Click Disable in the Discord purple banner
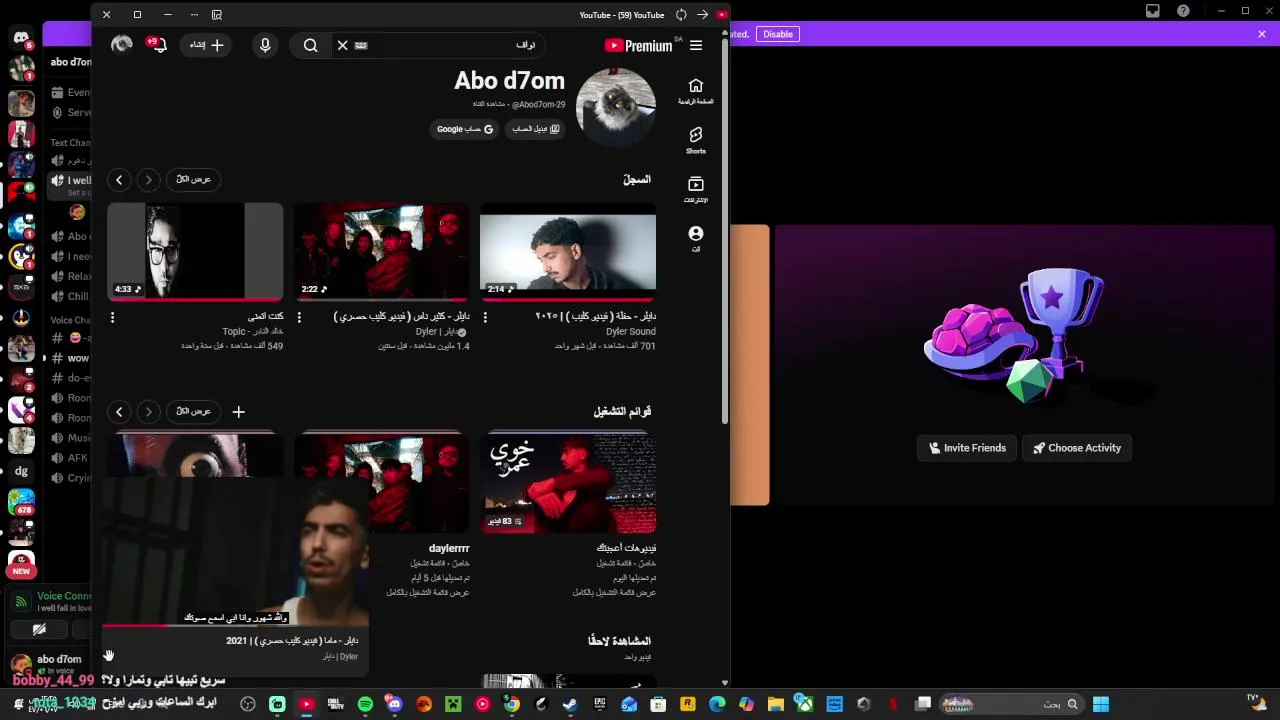The height and width of the screenshot is (720, 1280). (x=778, y=34)
